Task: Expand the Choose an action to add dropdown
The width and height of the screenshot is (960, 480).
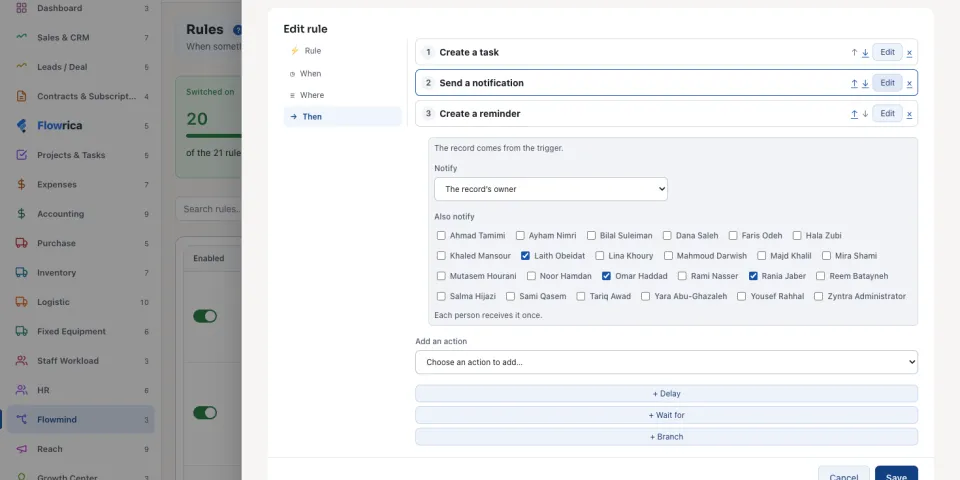Action: [x=666, y=362]
